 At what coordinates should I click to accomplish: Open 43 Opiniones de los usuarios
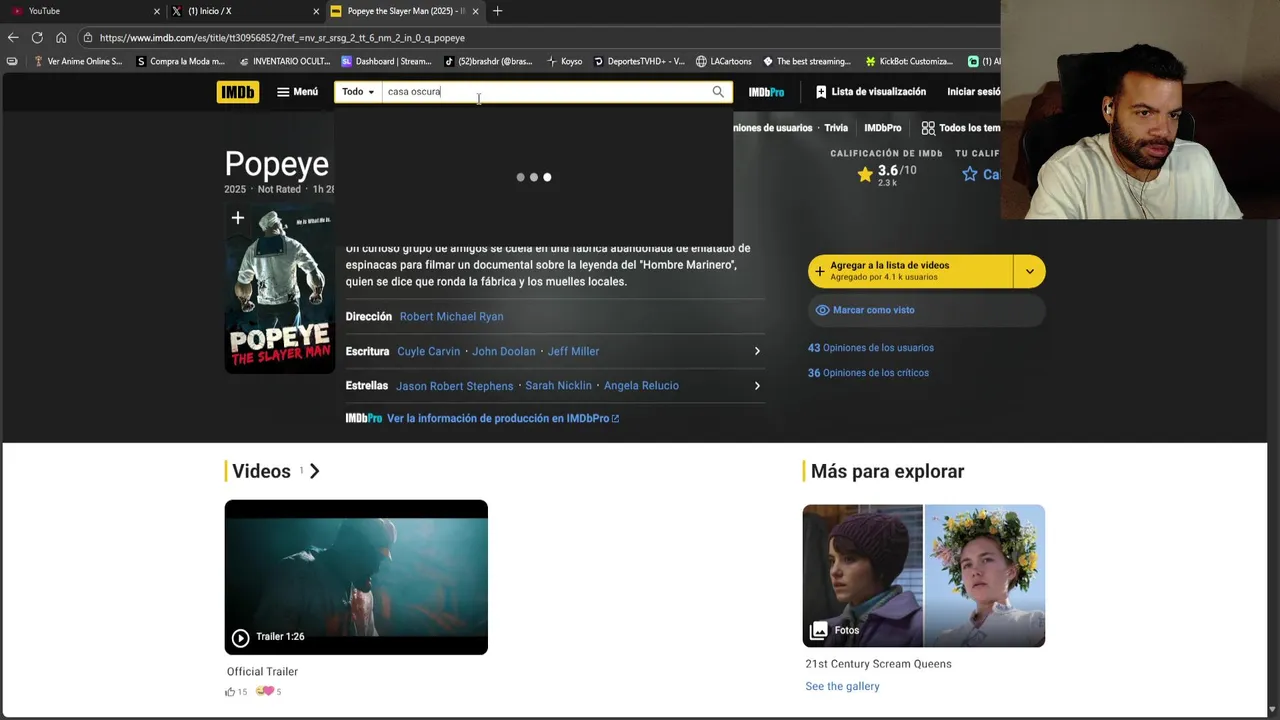pyautogui.click(x=871, y=348)
